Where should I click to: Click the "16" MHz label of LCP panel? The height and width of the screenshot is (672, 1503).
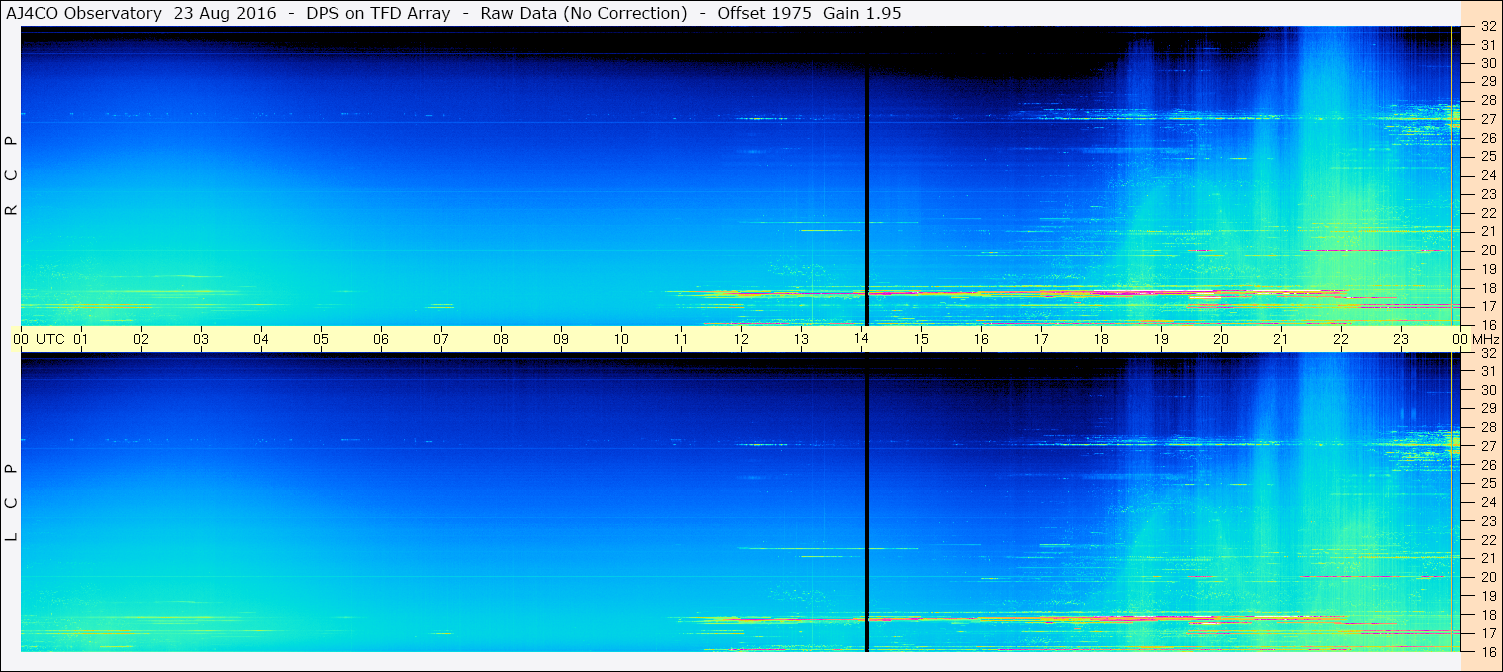pos(1488,651)
